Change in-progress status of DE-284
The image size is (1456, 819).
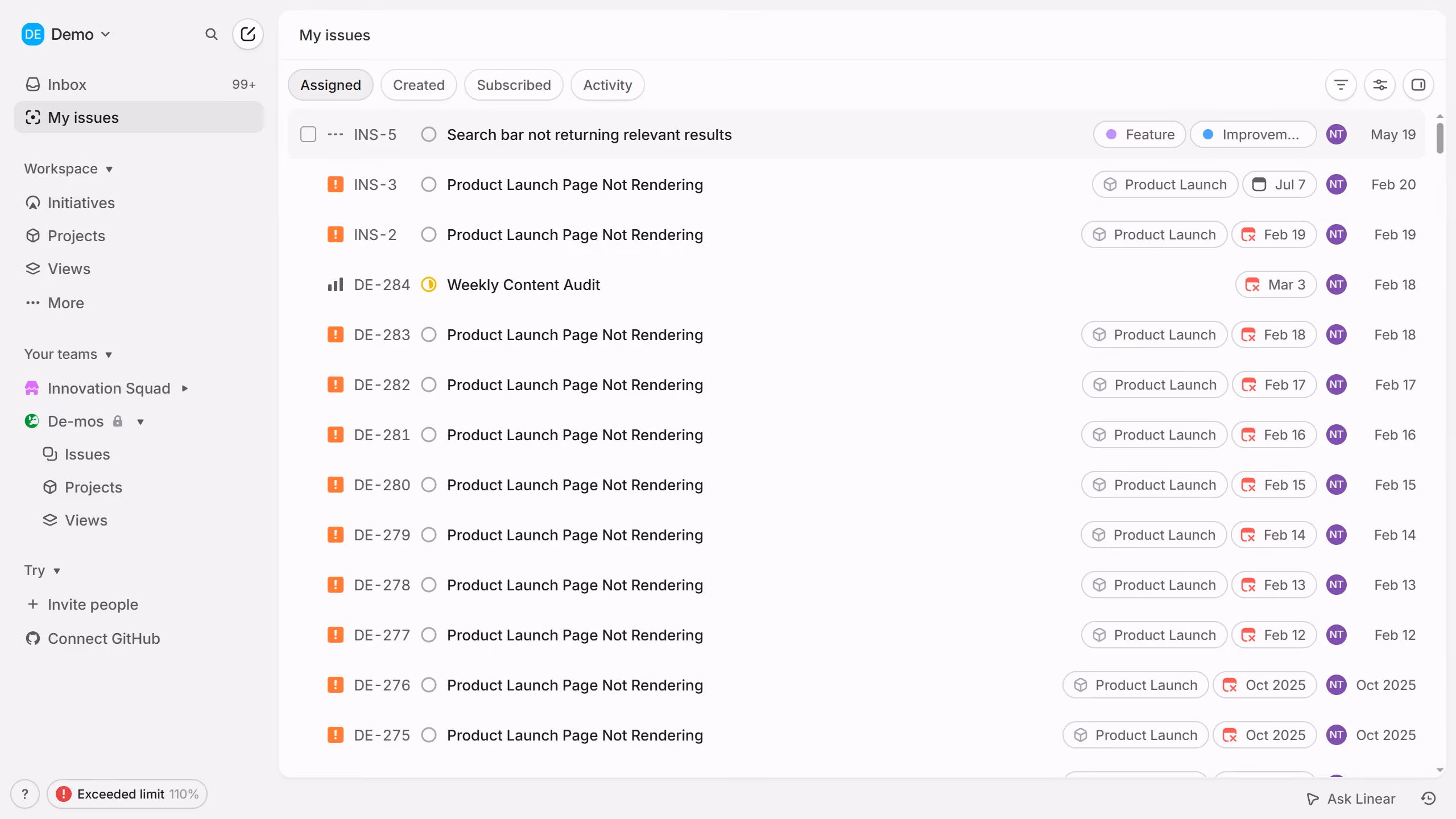point(429,284)
